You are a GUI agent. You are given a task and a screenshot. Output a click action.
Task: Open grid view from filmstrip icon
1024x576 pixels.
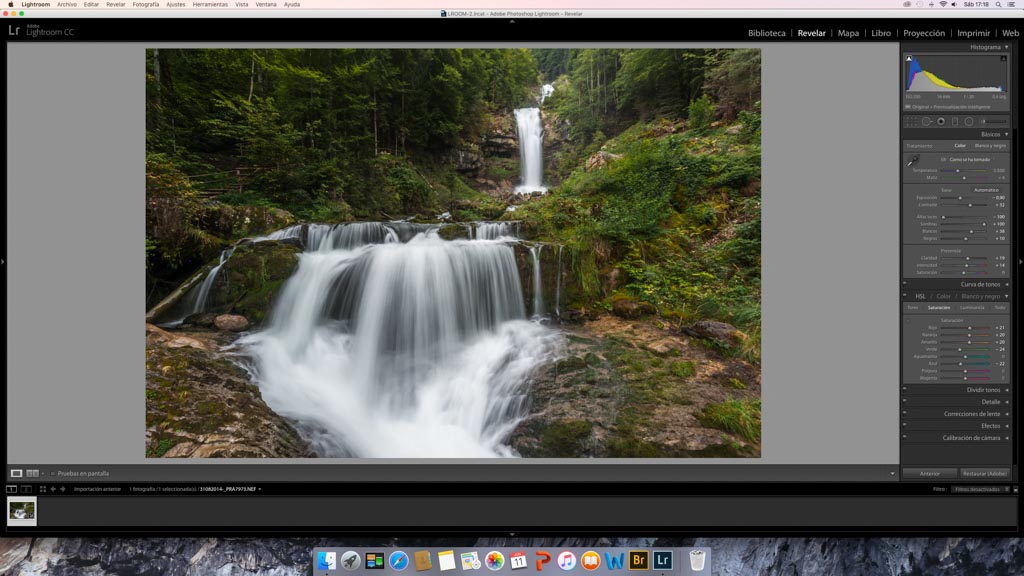[43, 489]
